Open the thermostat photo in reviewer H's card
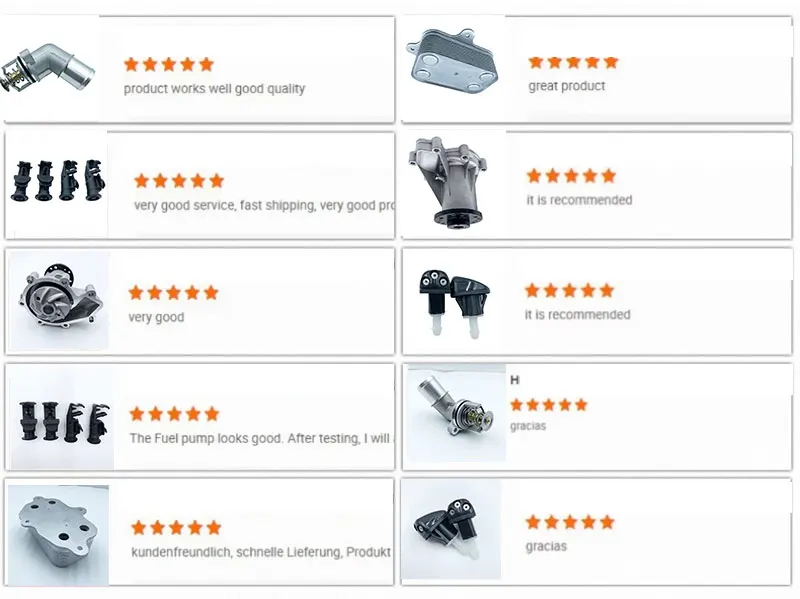This screenshot has width=800, height=599. 456,413
